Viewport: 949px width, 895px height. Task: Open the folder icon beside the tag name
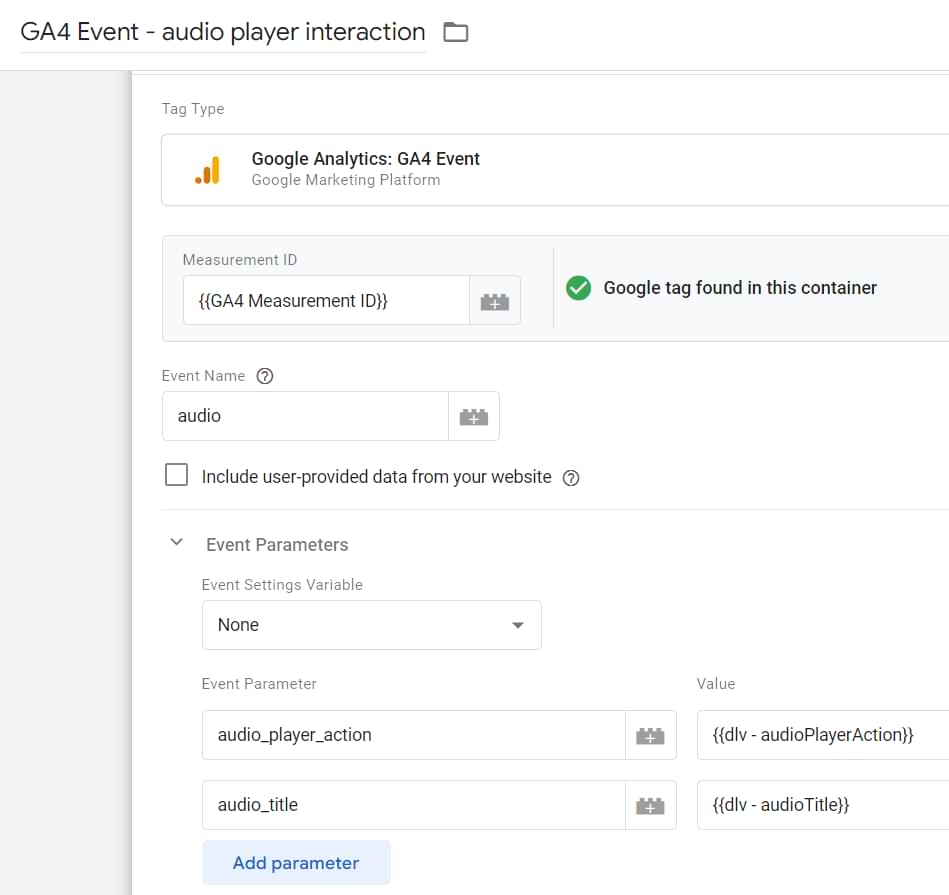[x=455, y=32]
